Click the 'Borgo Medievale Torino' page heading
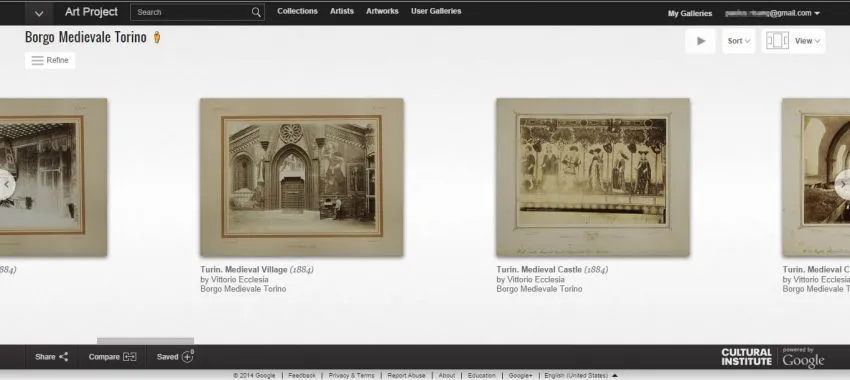The width and height of the screenshot is (850, 380). click(x=86, y=37)
